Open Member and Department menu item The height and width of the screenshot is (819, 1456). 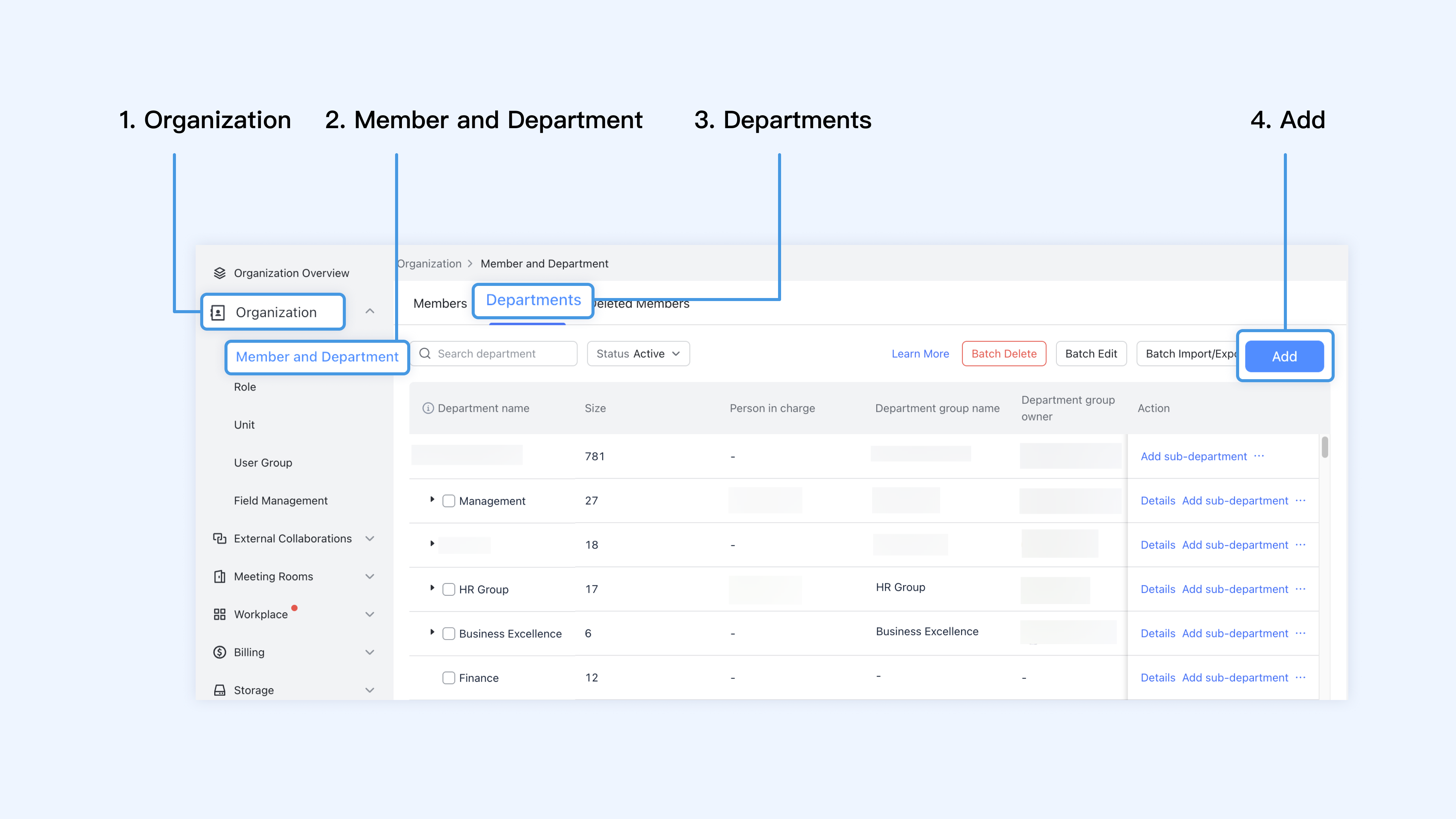point(317,357)
